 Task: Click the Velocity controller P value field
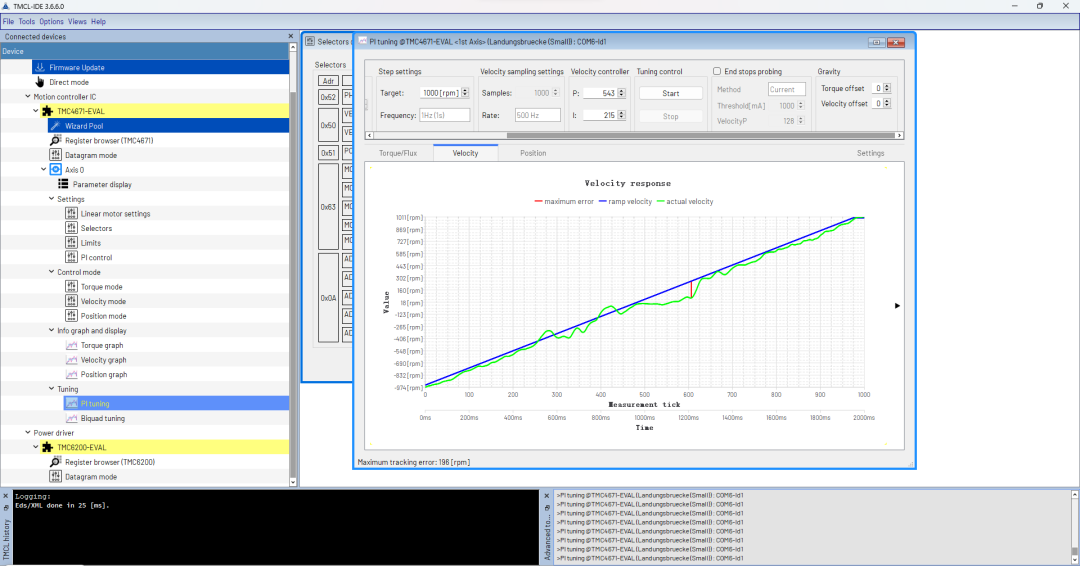pos(601,93)
